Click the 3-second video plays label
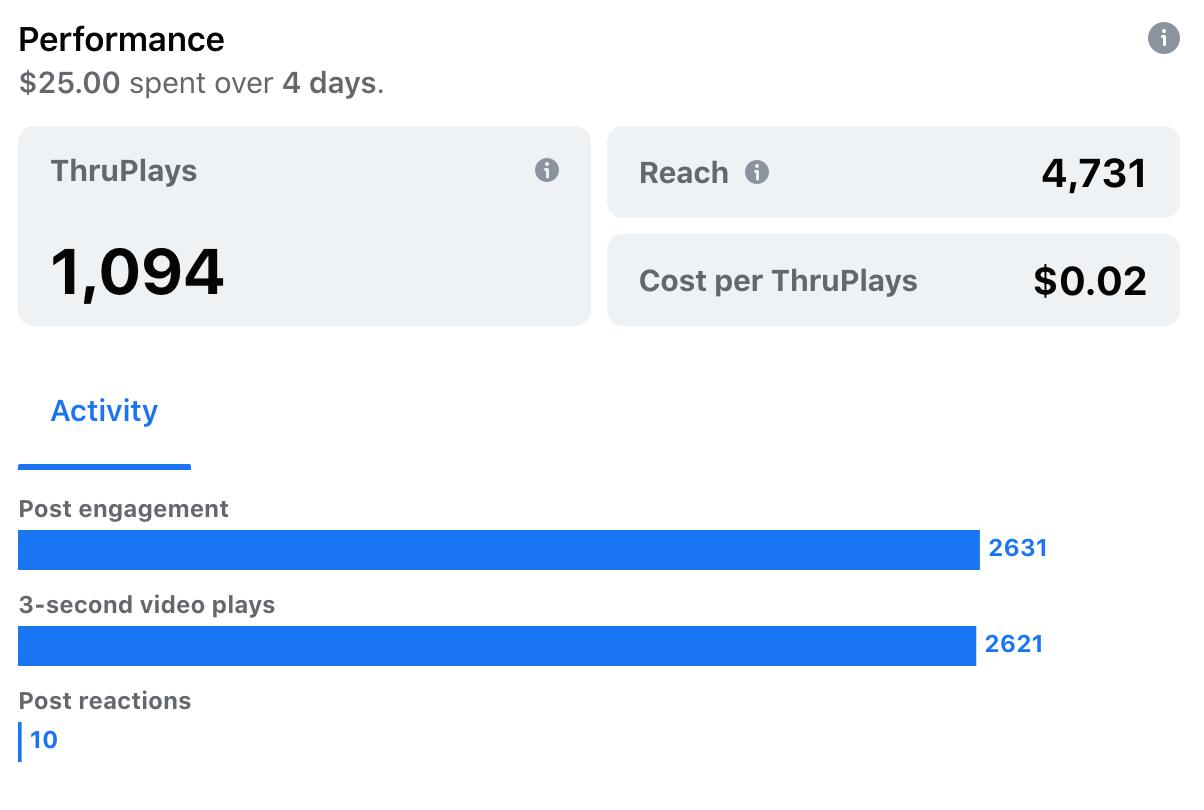The image size is (1204, 810). pos(147,605)
